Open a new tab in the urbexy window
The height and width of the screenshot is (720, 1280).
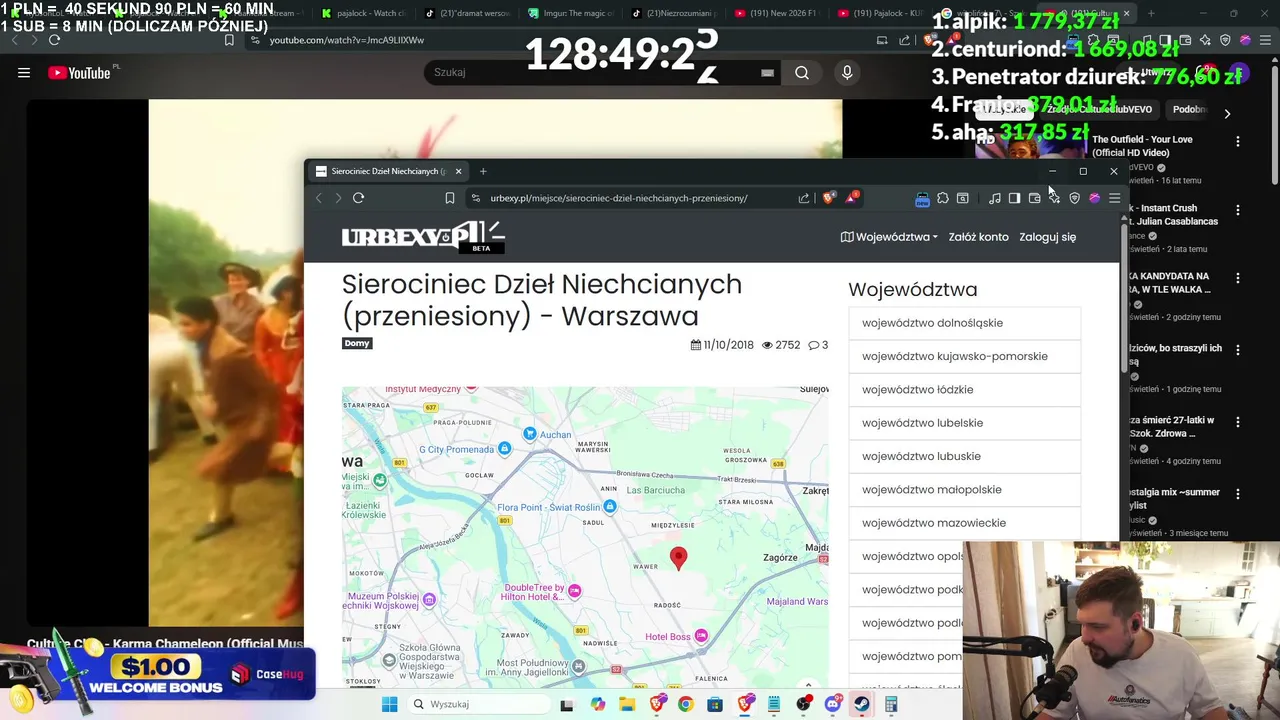pyautogui.click(x=483, y=171)
